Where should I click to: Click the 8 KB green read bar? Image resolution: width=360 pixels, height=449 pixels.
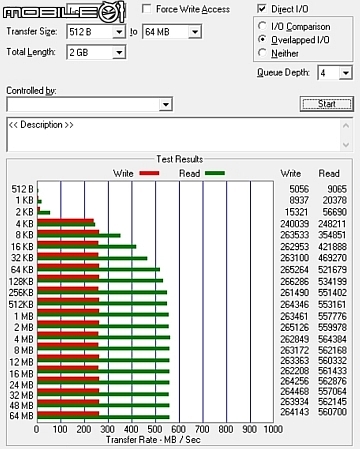[x=79, y=235]
